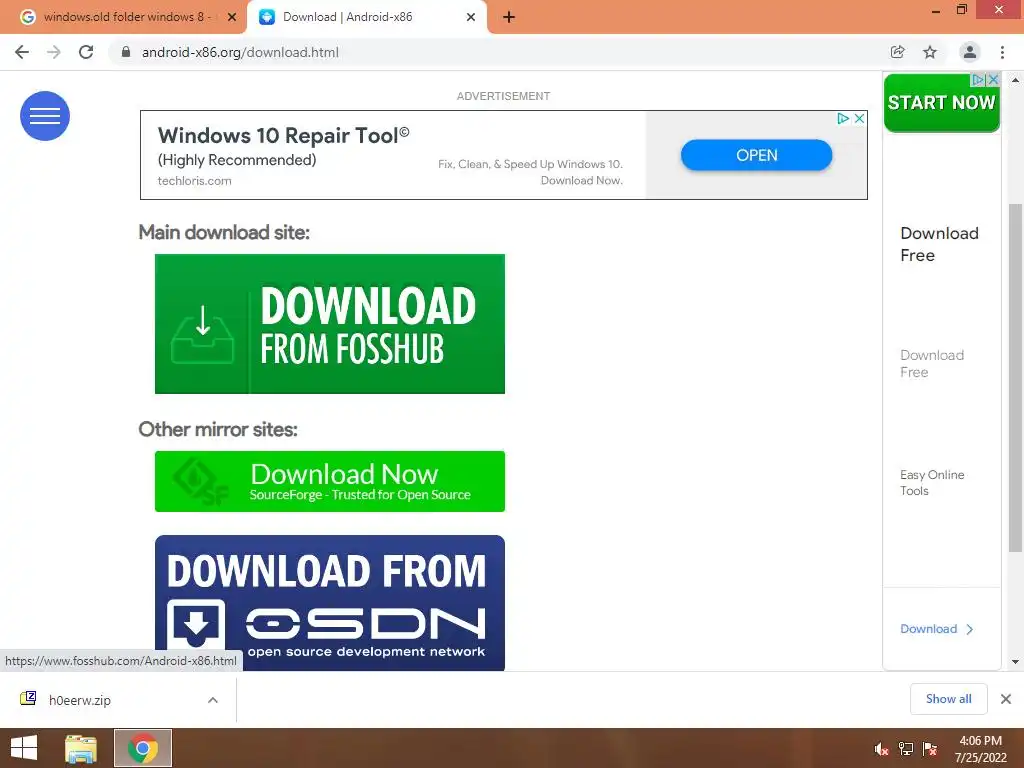Click the muted volume tray icon

tap(881, 749)
